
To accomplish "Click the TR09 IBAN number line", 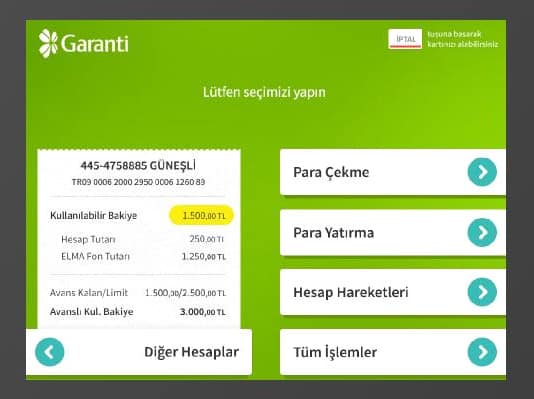I will pos(138,182).
